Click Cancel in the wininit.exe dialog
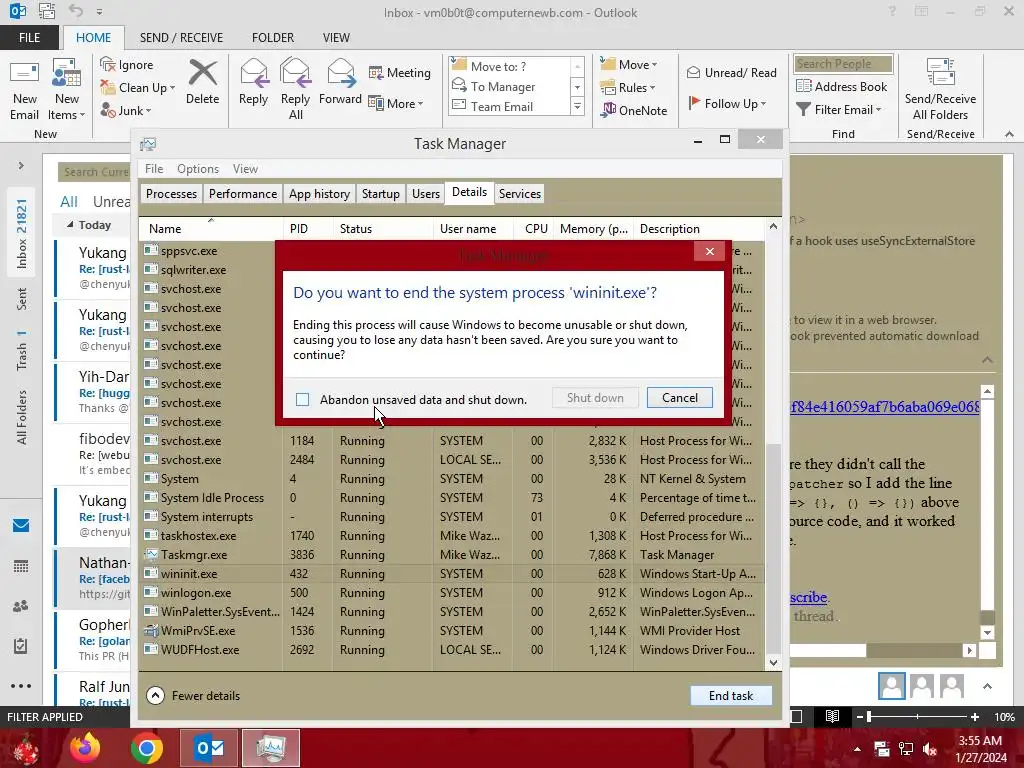 click(680, 398)
